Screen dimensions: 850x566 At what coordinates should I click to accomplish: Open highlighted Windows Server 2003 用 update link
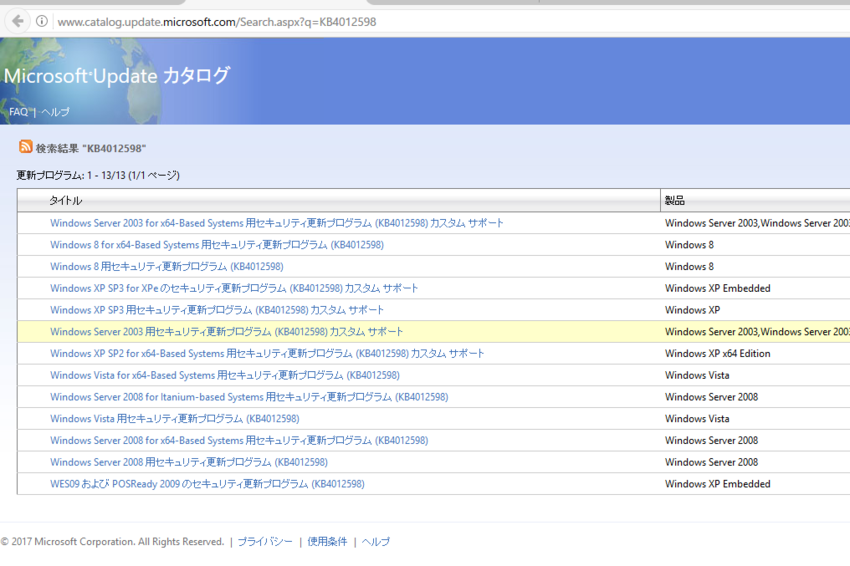(226, 331)
